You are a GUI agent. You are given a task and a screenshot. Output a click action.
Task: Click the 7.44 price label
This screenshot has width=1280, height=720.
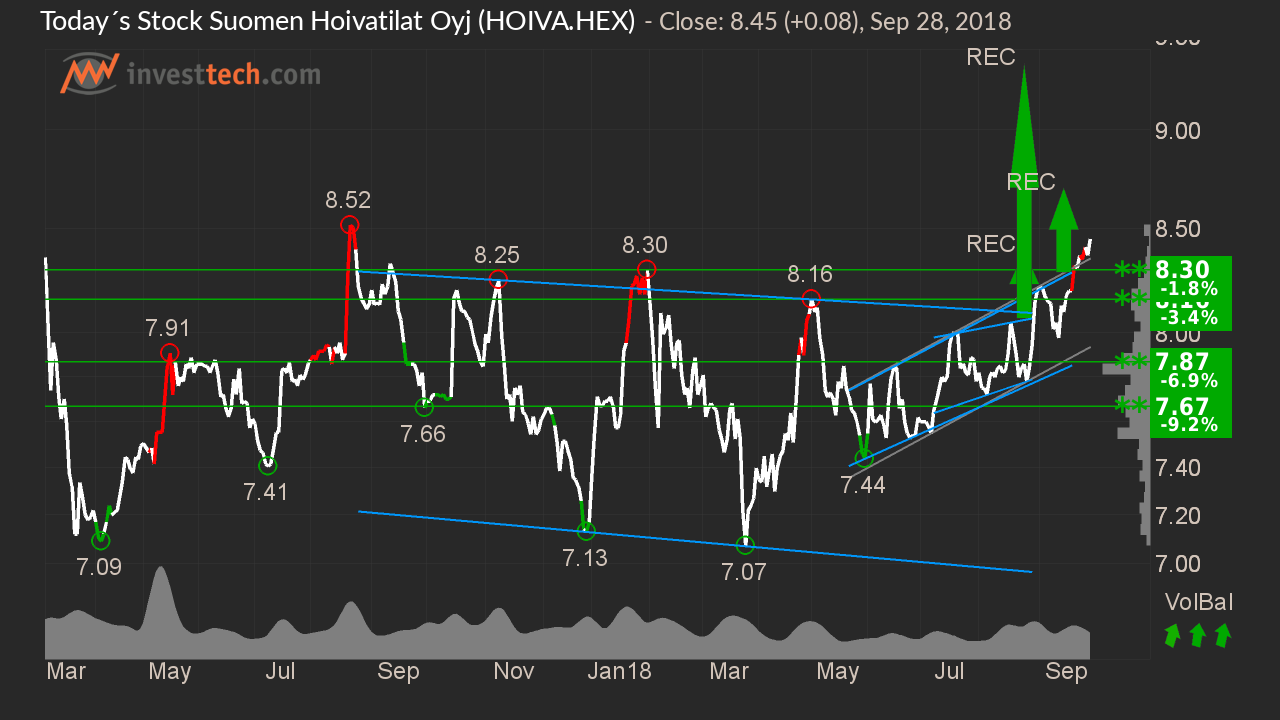tap(863, 485)
